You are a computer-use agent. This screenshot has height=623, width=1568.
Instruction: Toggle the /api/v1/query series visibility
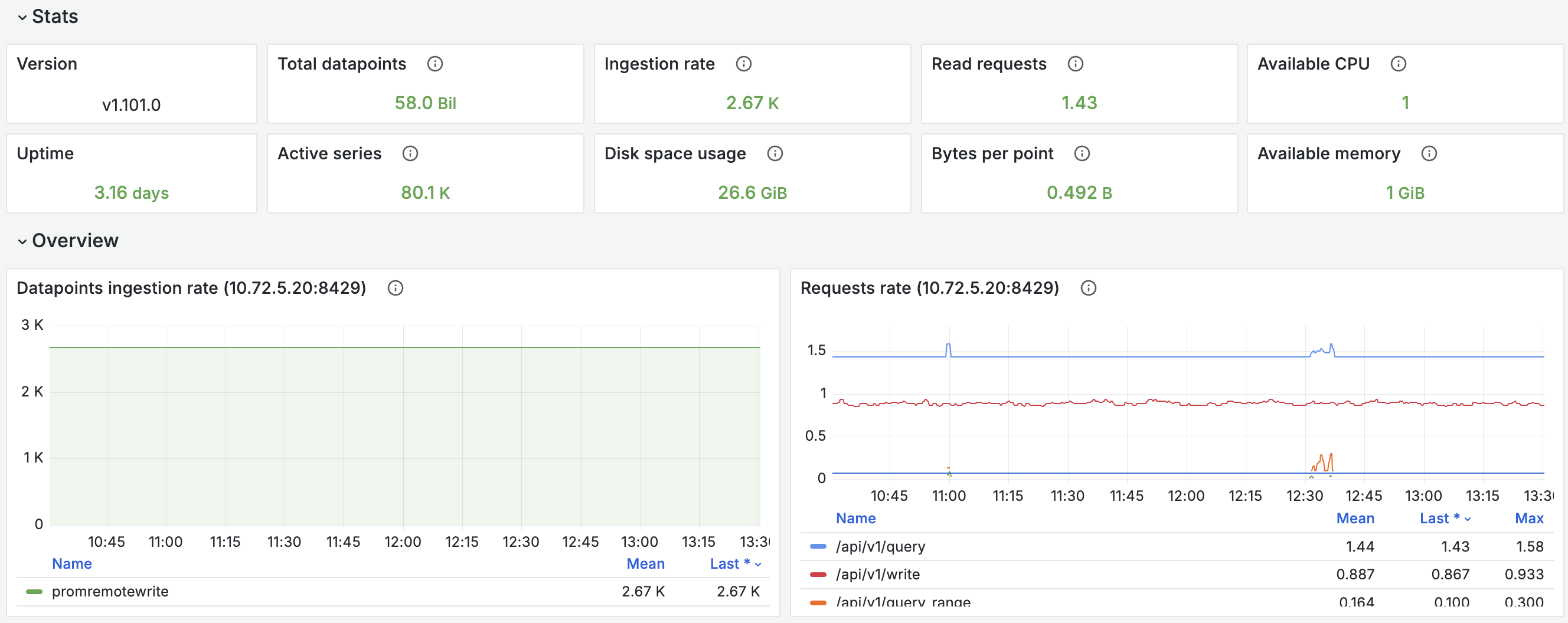pos(880,546)
